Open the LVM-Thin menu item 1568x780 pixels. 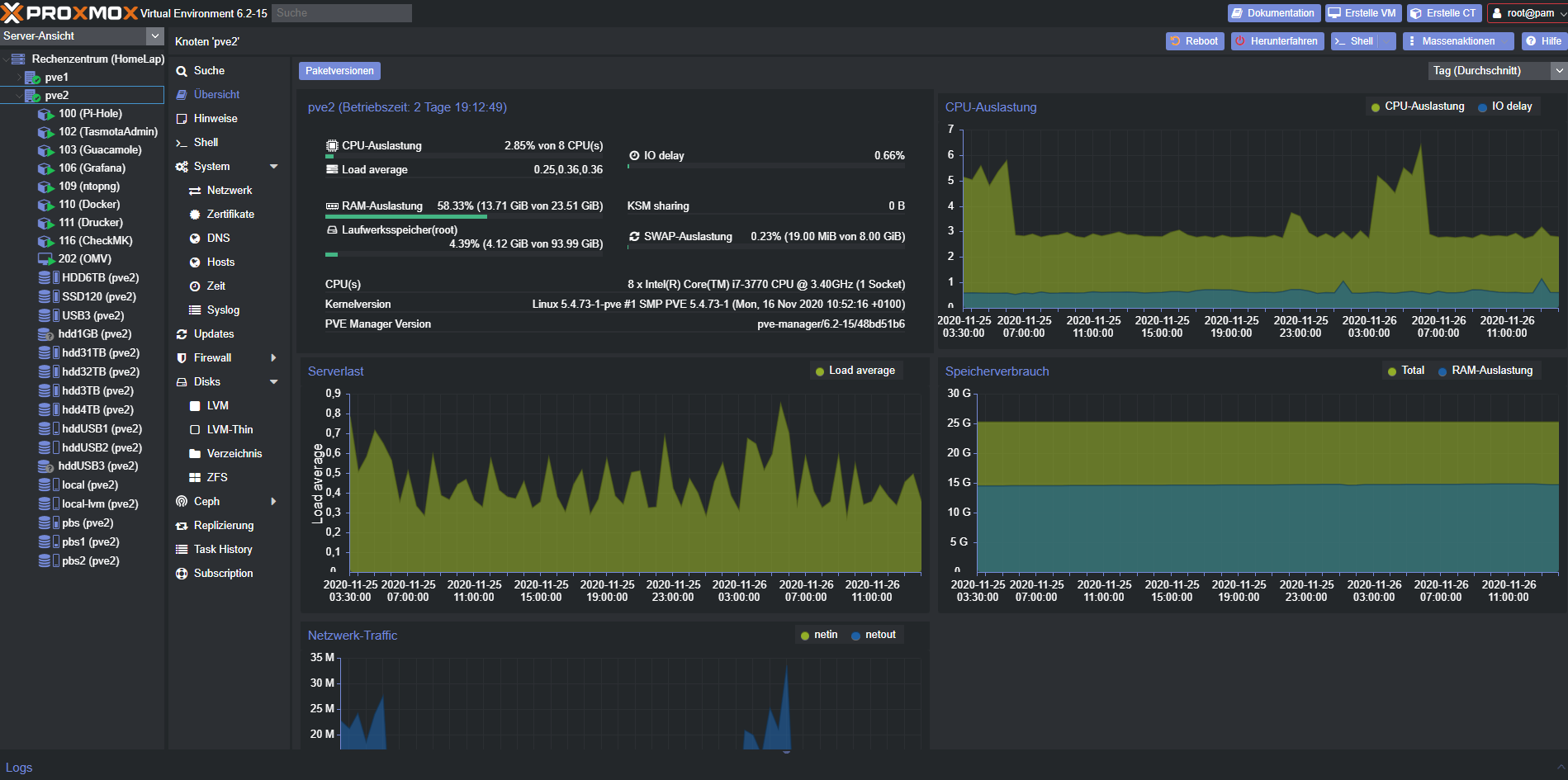point(229,430)
